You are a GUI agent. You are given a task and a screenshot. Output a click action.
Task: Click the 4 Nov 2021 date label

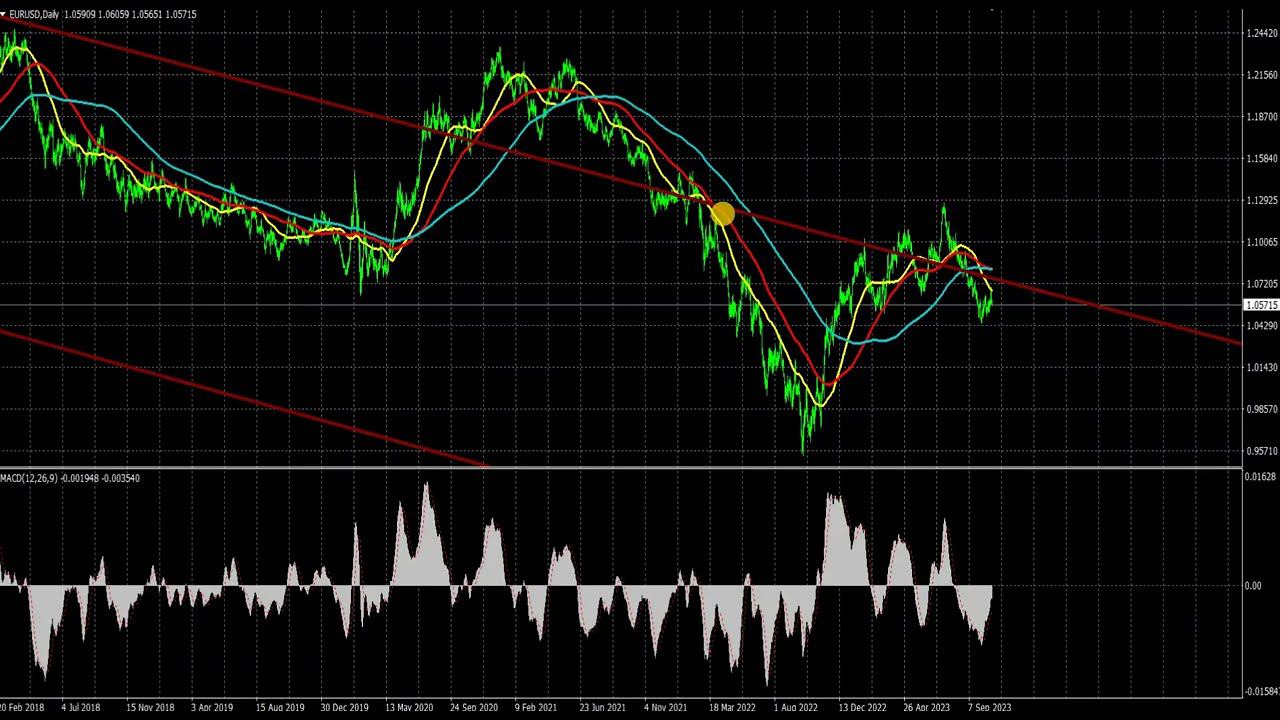pyautogui.click(x=666, y=708)
